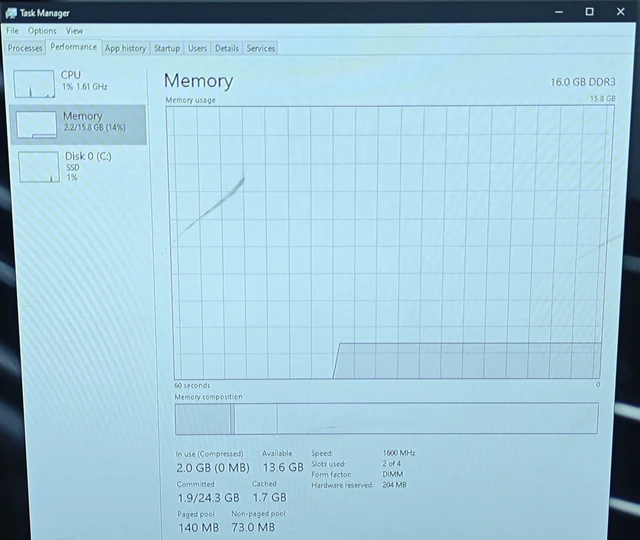The height and width of the screenshot is (540, 640).
Task: Click the Memory 2.2/15.8 GB (14%) label
Action: 94,122
